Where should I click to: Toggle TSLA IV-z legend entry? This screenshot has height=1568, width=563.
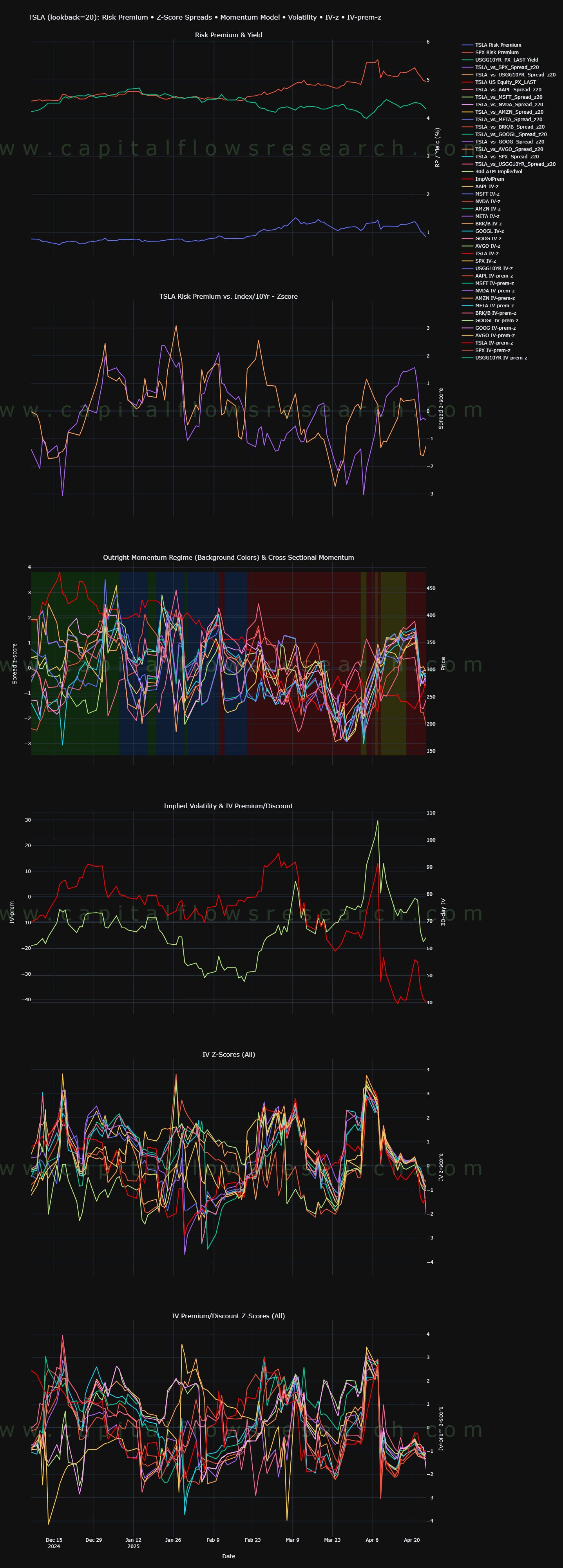pos(480,254)
